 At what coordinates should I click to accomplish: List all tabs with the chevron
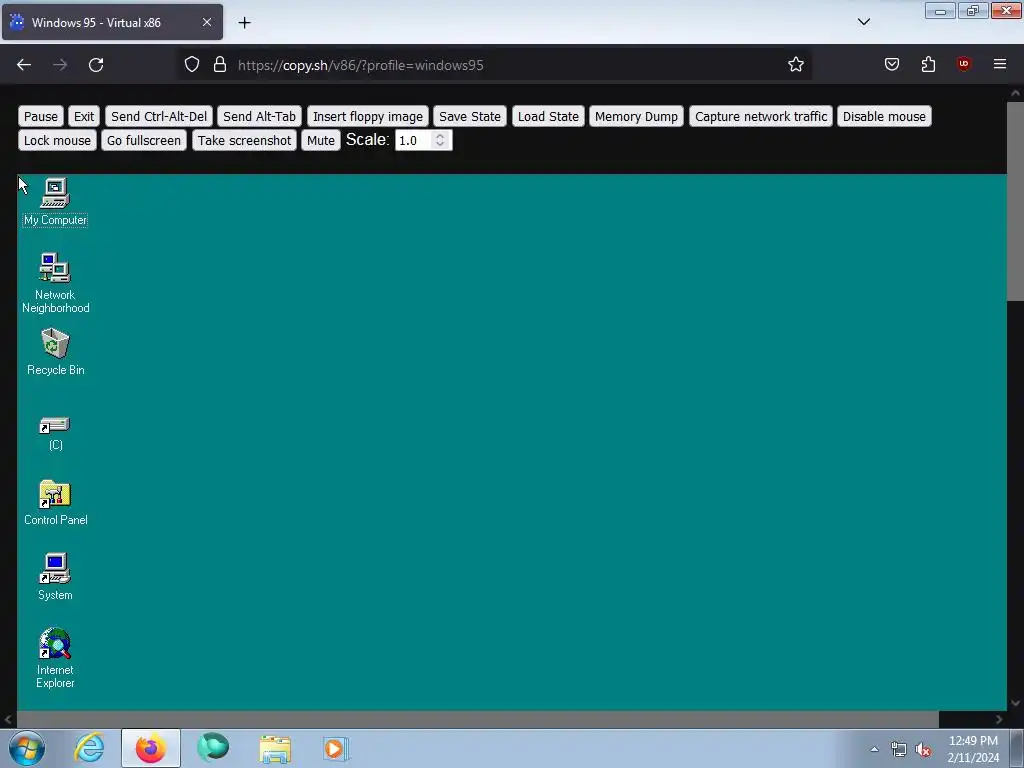point(864,22)
